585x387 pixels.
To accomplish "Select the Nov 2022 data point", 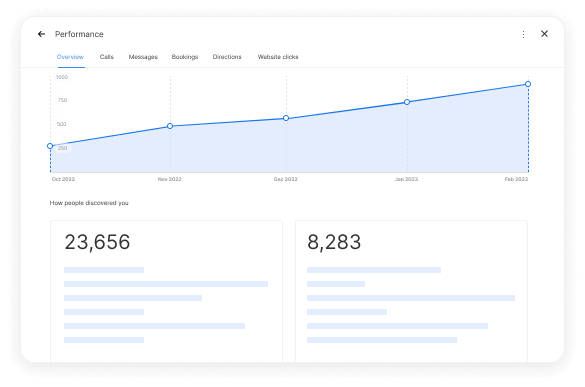I will tap(170, 126).
